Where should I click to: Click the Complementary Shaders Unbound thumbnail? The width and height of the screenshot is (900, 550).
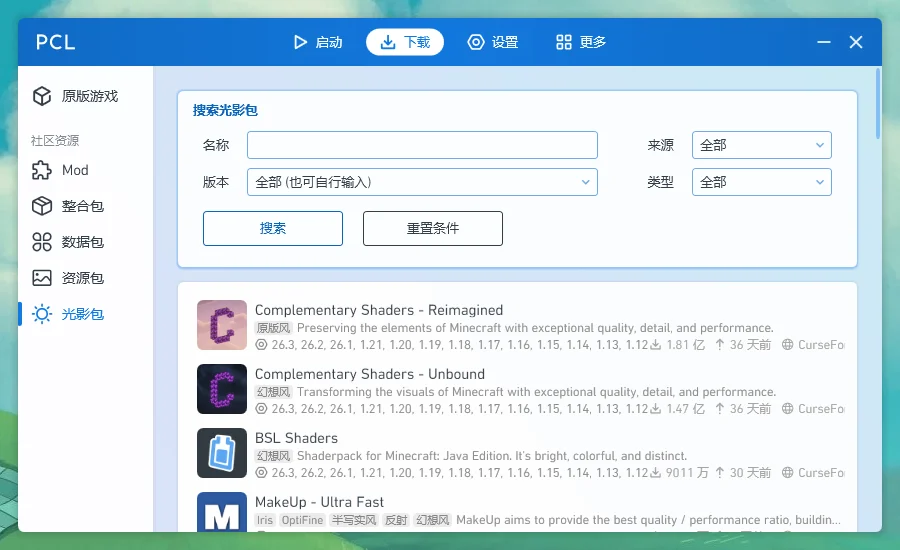point(222,389)
